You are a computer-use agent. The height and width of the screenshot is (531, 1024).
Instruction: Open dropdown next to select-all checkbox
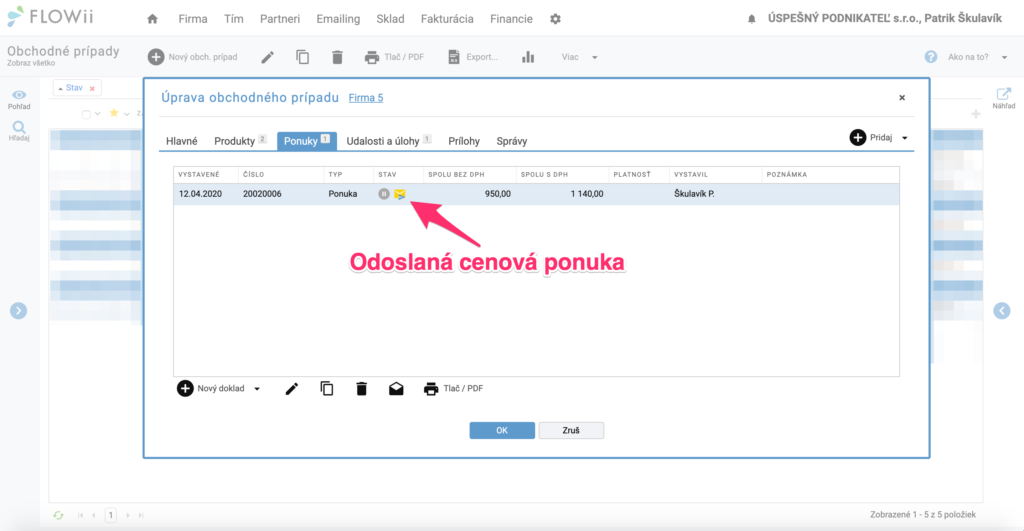(x=97, y=114)
